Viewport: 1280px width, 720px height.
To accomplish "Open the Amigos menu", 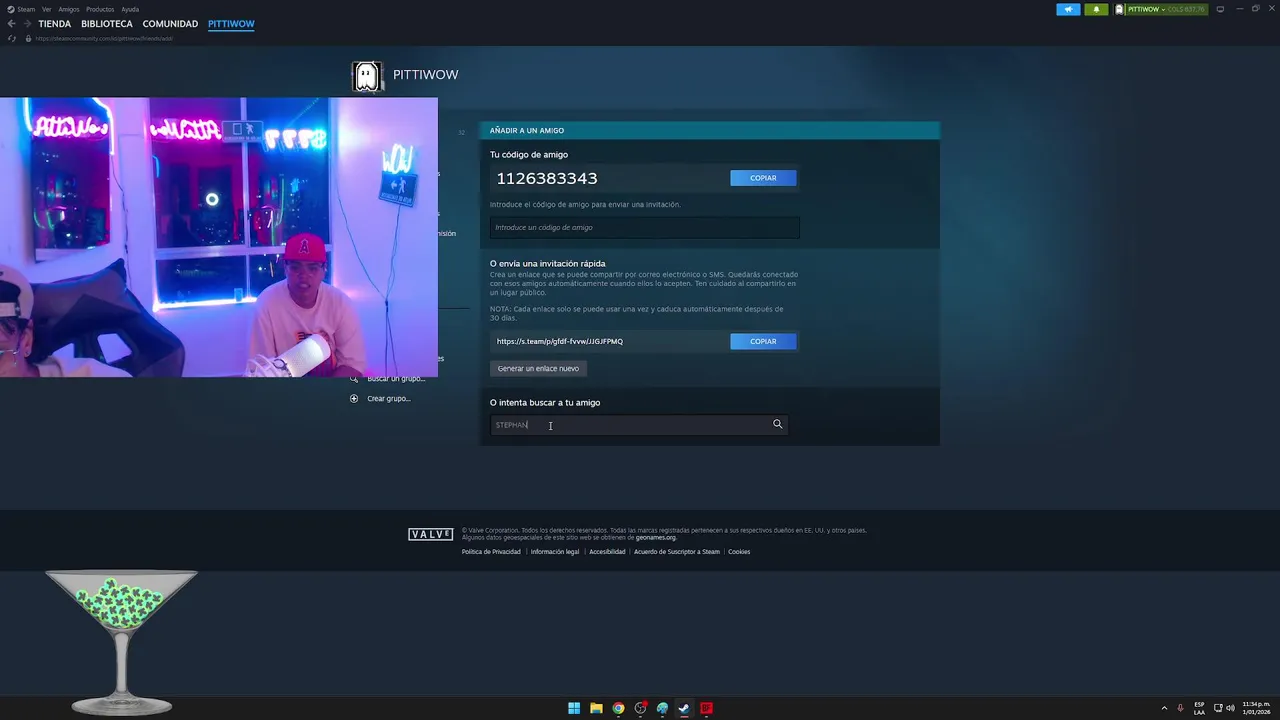I will point(69,9).
